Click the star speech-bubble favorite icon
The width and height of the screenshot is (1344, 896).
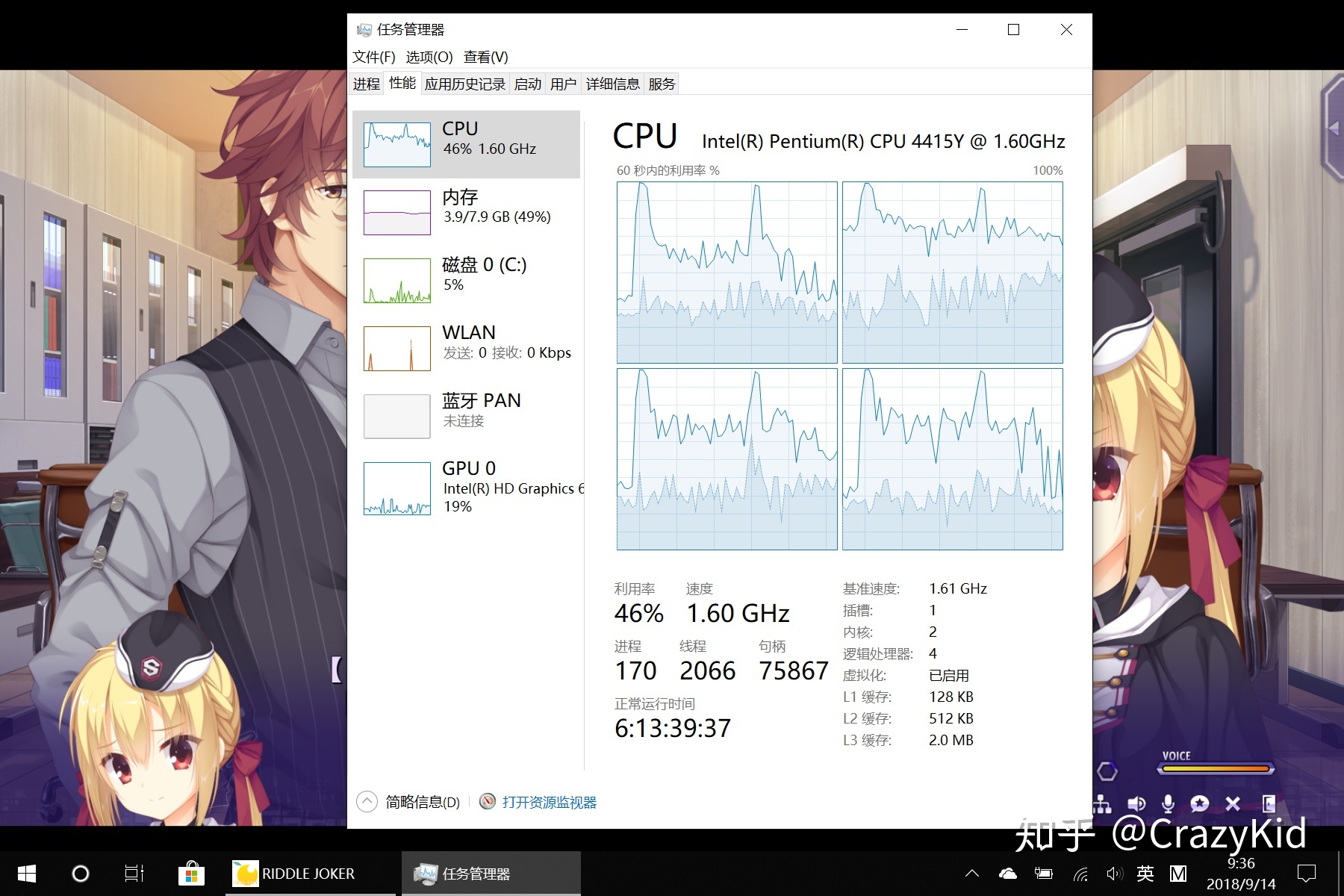1200,804
